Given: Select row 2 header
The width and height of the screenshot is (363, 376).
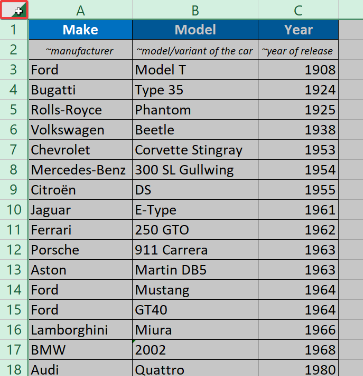Looking at the screenshot, I should click(14, 50).
